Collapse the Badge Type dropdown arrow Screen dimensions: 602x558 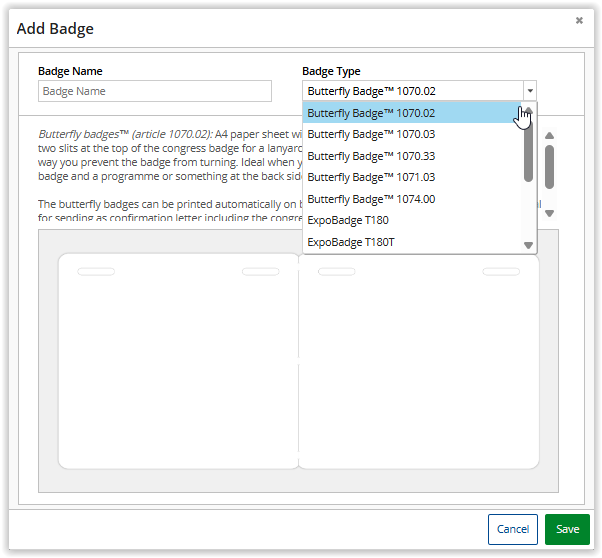(x=529, y=91)
